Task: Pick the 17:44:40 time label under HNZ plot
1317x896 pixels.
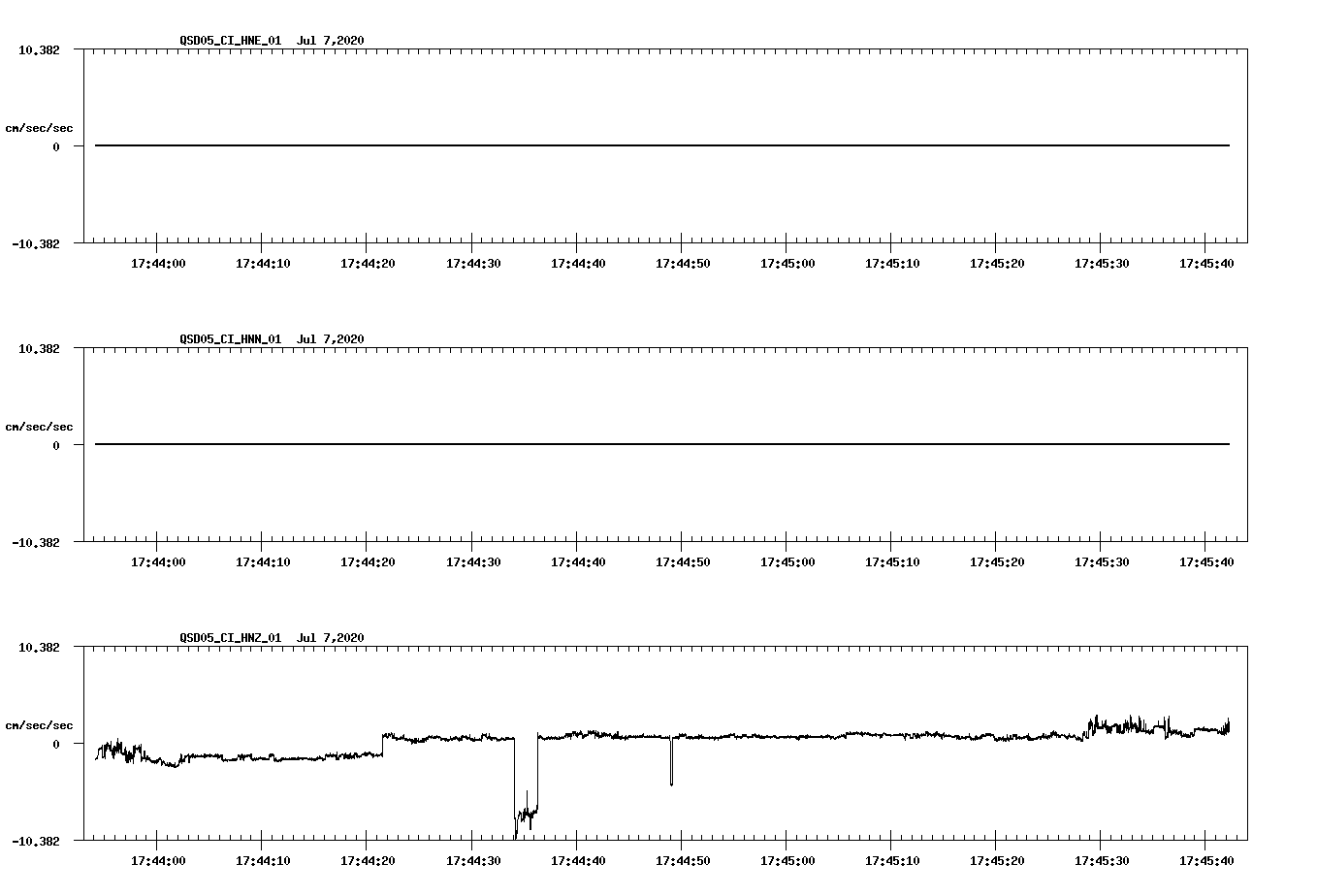Action: (578, 861)
